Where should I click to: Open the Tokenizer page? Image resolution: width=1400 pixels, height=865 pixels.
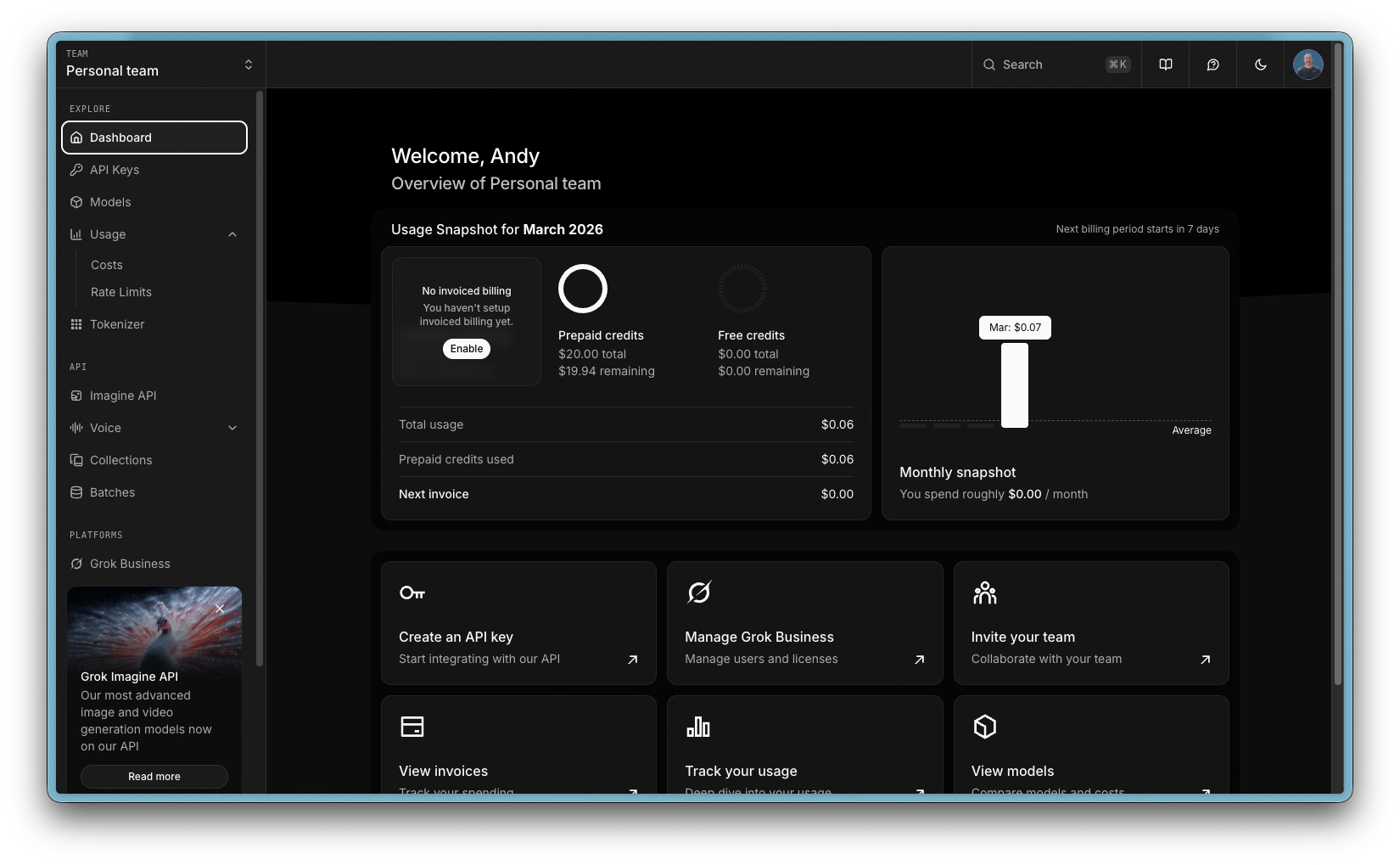coord(117,324)
